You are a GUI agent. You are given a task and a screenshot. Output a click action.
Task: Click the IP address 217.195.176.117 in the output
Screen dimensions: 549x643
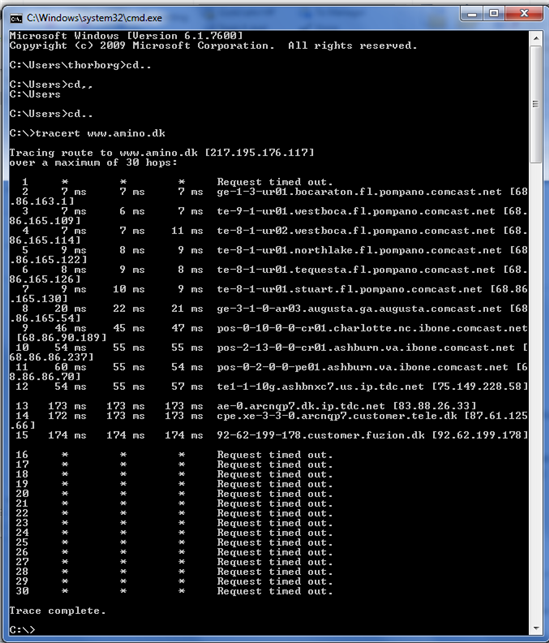click(x=259, y=153)
